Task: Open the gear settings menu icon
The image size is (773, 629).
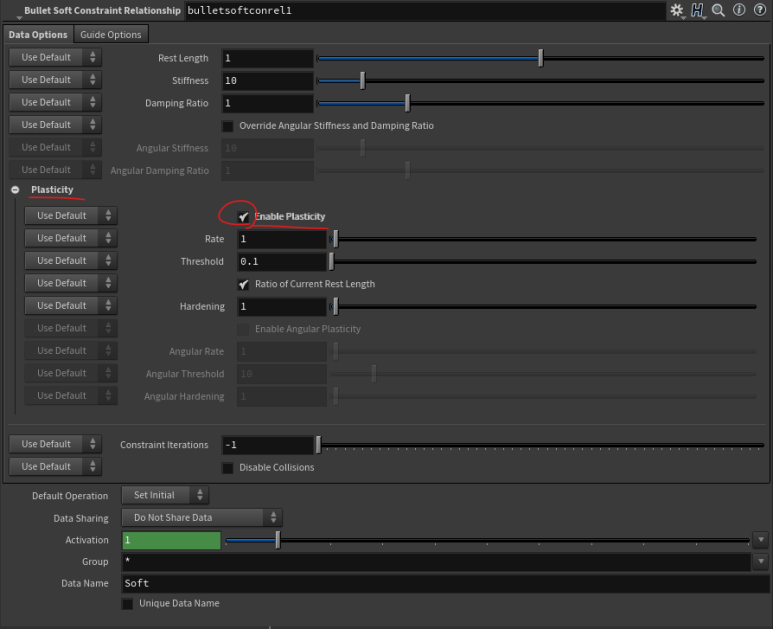Action: click(677, 10)
